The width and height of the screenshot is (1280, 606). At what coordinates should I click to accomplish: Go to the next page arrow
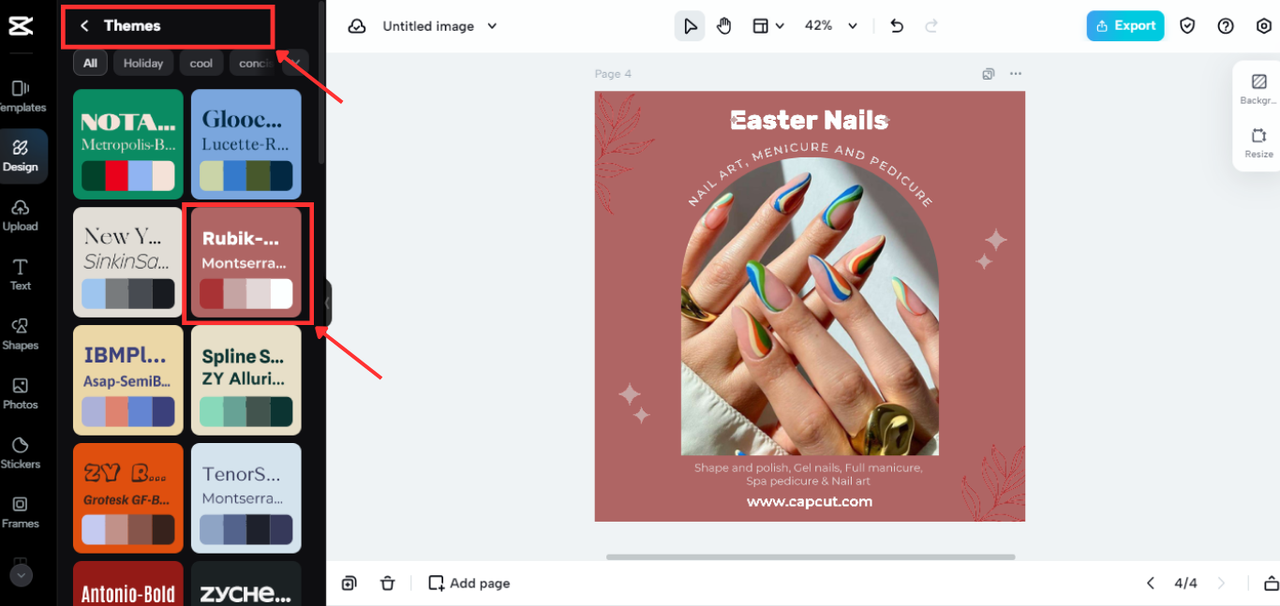tap(1221, 583)
